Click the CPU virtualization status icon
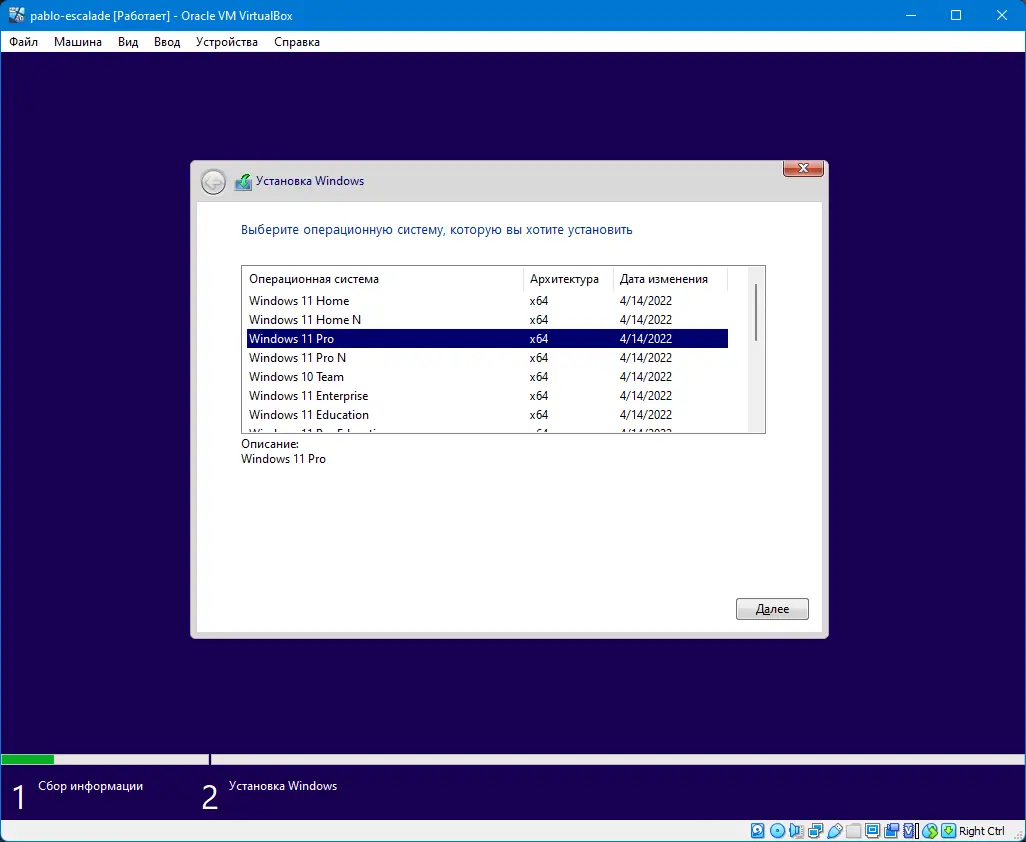 pyautogui.click(x=908, y=831)
